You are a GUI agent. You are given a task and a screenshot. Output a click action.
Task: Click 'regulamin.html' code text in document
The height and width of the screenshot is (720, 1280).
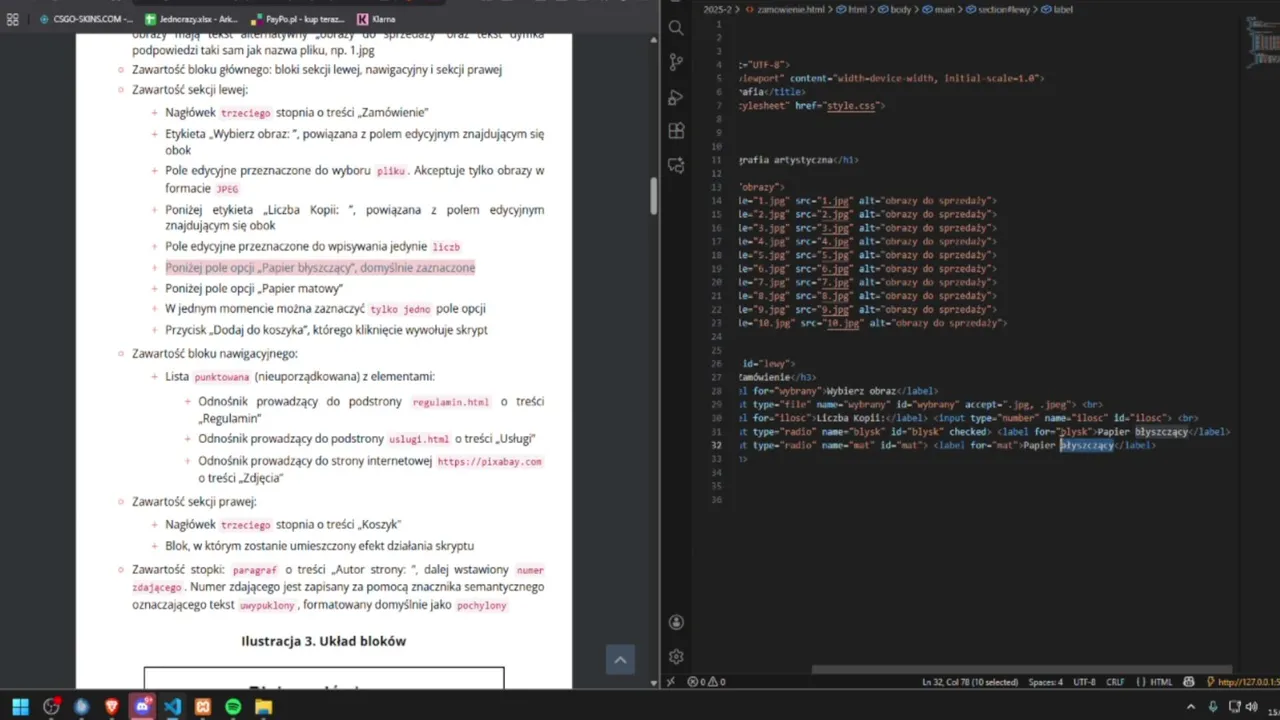tap(450, 402)
